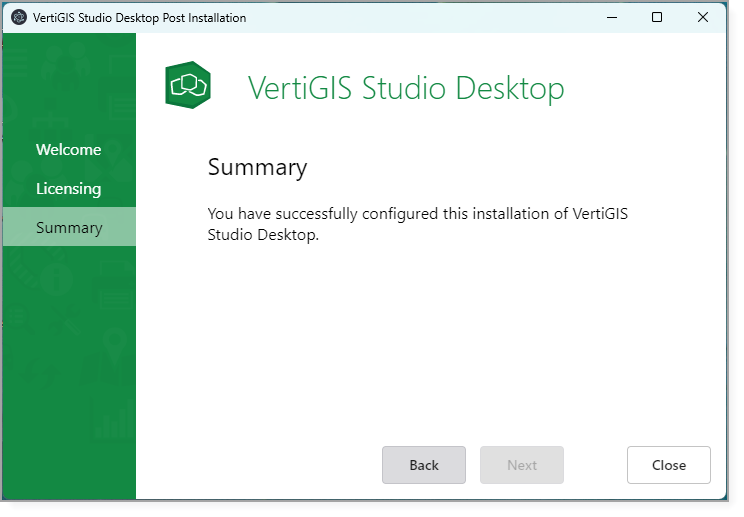Image resolution: width=744 pixels, height=517 pixels.
Task: Maximize the Post Installation window
Action: 657,18
